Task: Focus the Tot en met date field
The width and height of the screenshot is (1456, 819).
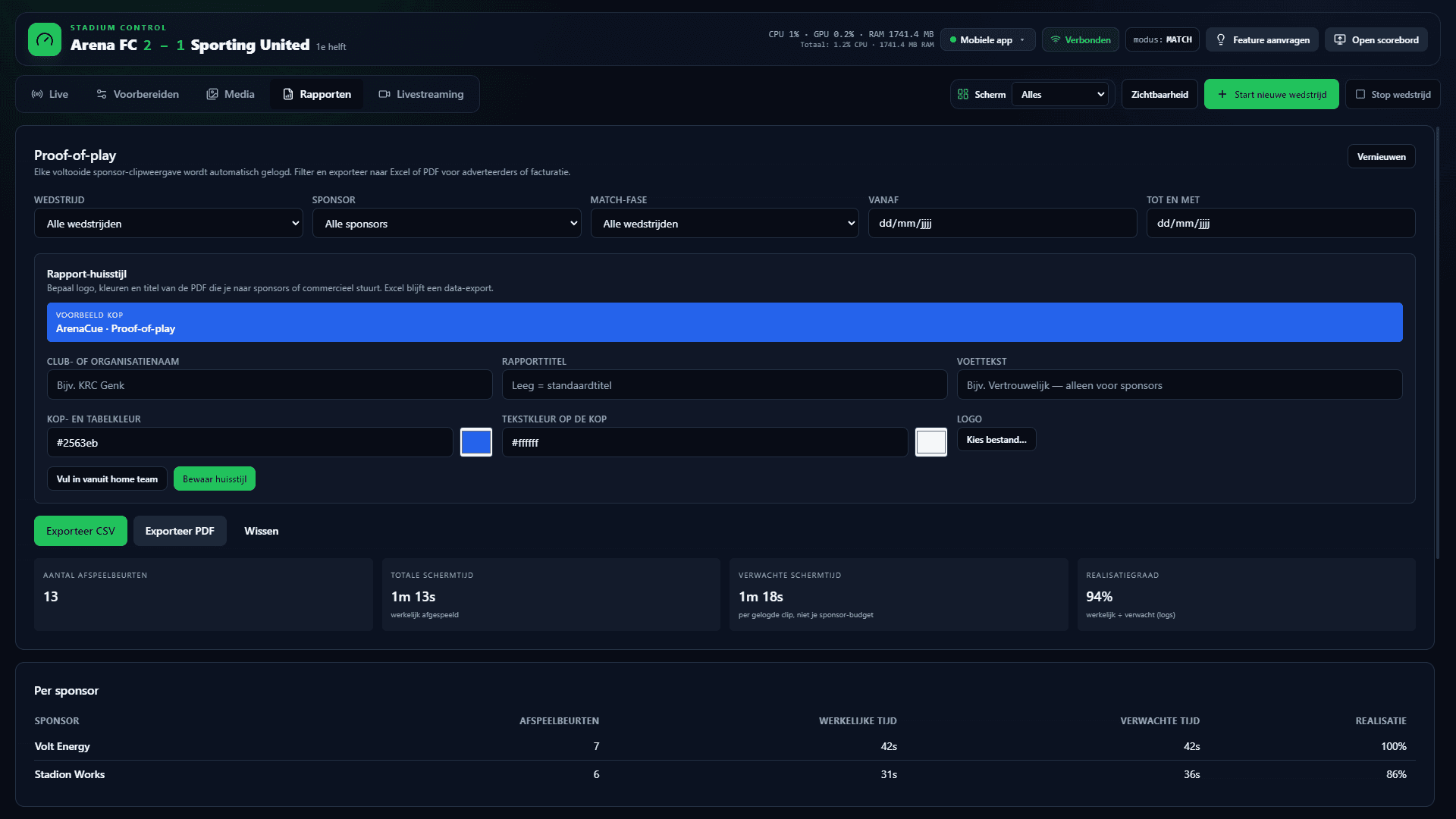Action: pyautogui.click(x=1281, y=223)
